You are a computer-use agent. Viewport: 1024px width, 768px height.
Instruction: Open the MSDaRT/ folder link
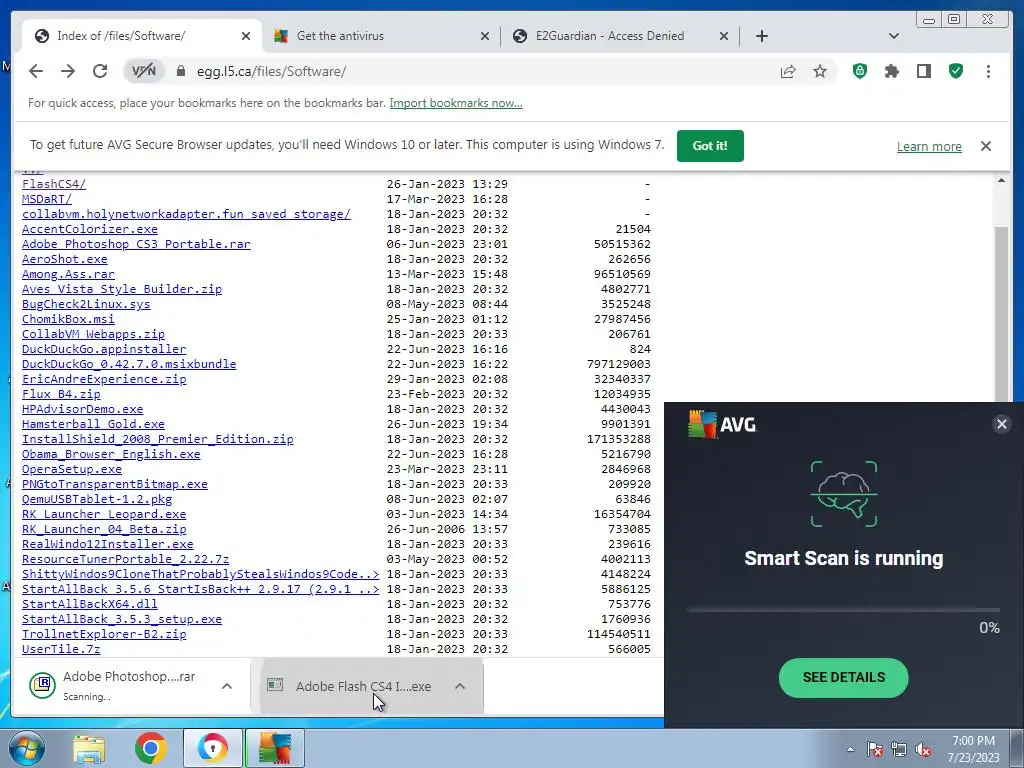(46, 199)
